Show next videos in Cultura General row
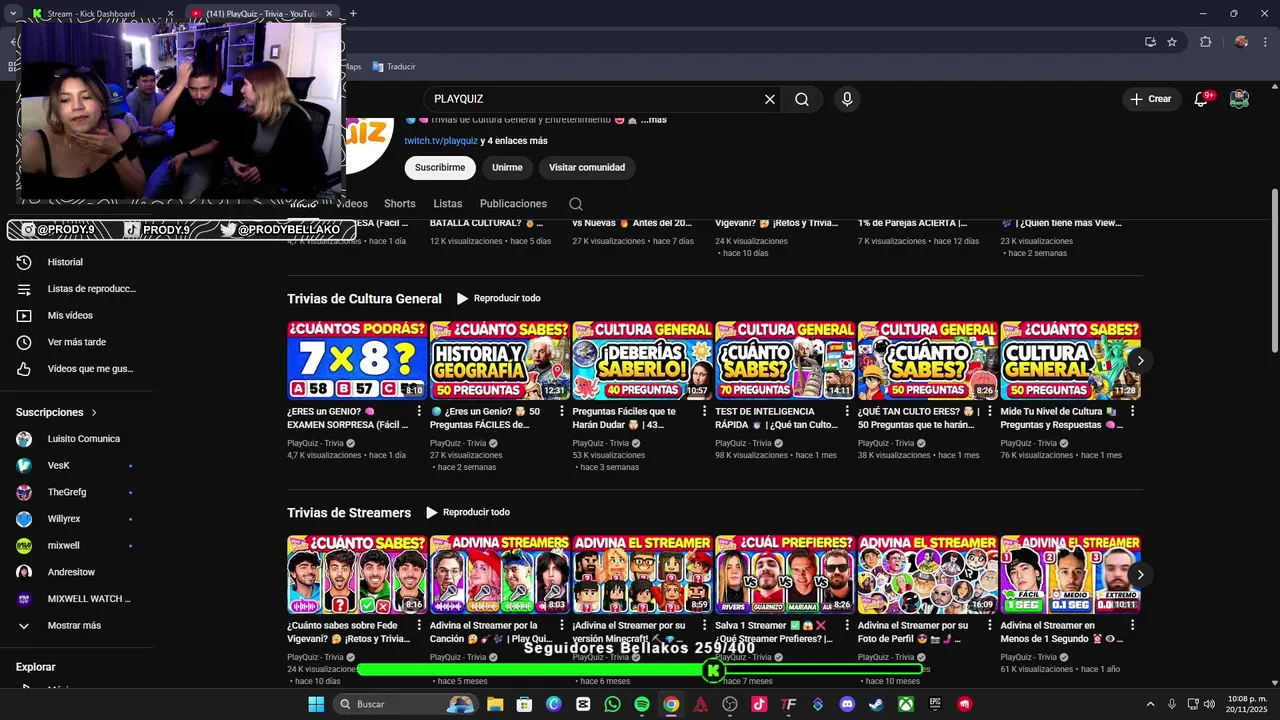Screen dimensions: 1280x720 click(1140, 360)
